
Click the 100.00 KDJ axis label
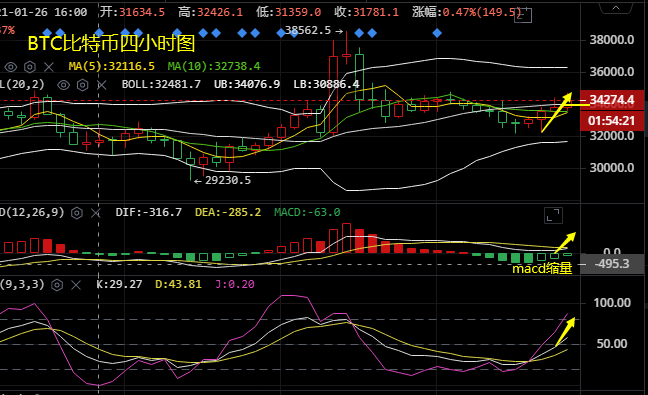612,303
